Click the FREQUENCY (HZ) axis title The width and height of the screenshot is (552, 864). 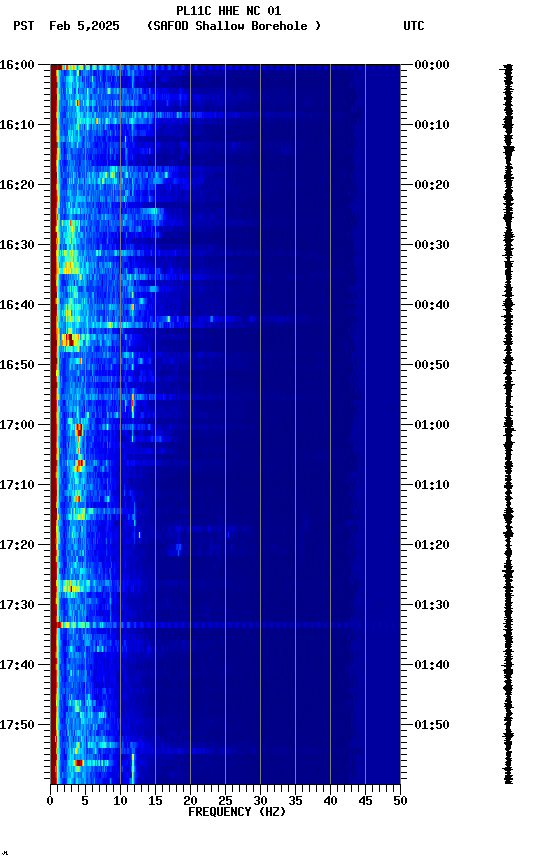pos(237,813)
